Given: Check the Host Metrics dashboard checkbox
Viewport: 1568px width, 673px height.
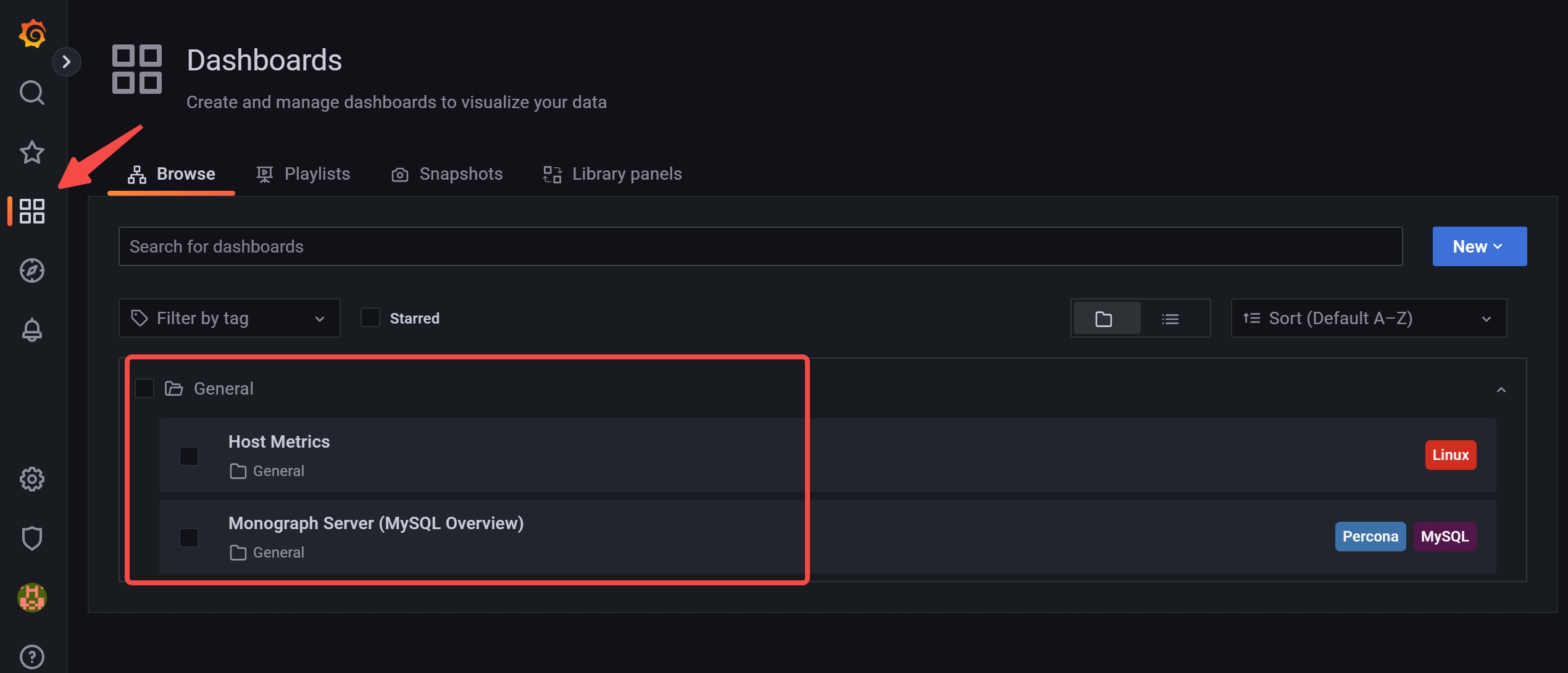Looking at the screenshot, I should 189,456.
